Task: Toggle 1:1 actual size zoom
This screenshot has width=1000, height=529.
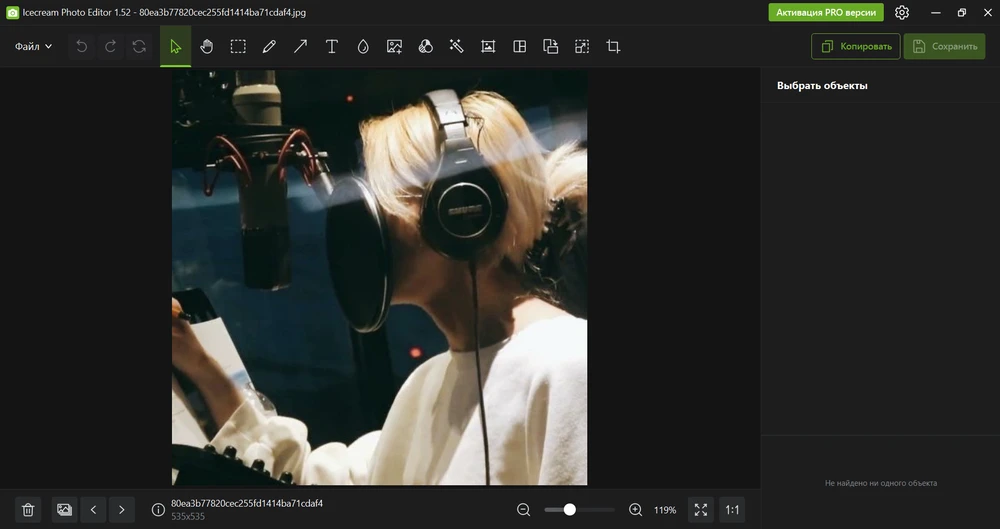Action: pyautogui.click(x=732, y=510)
